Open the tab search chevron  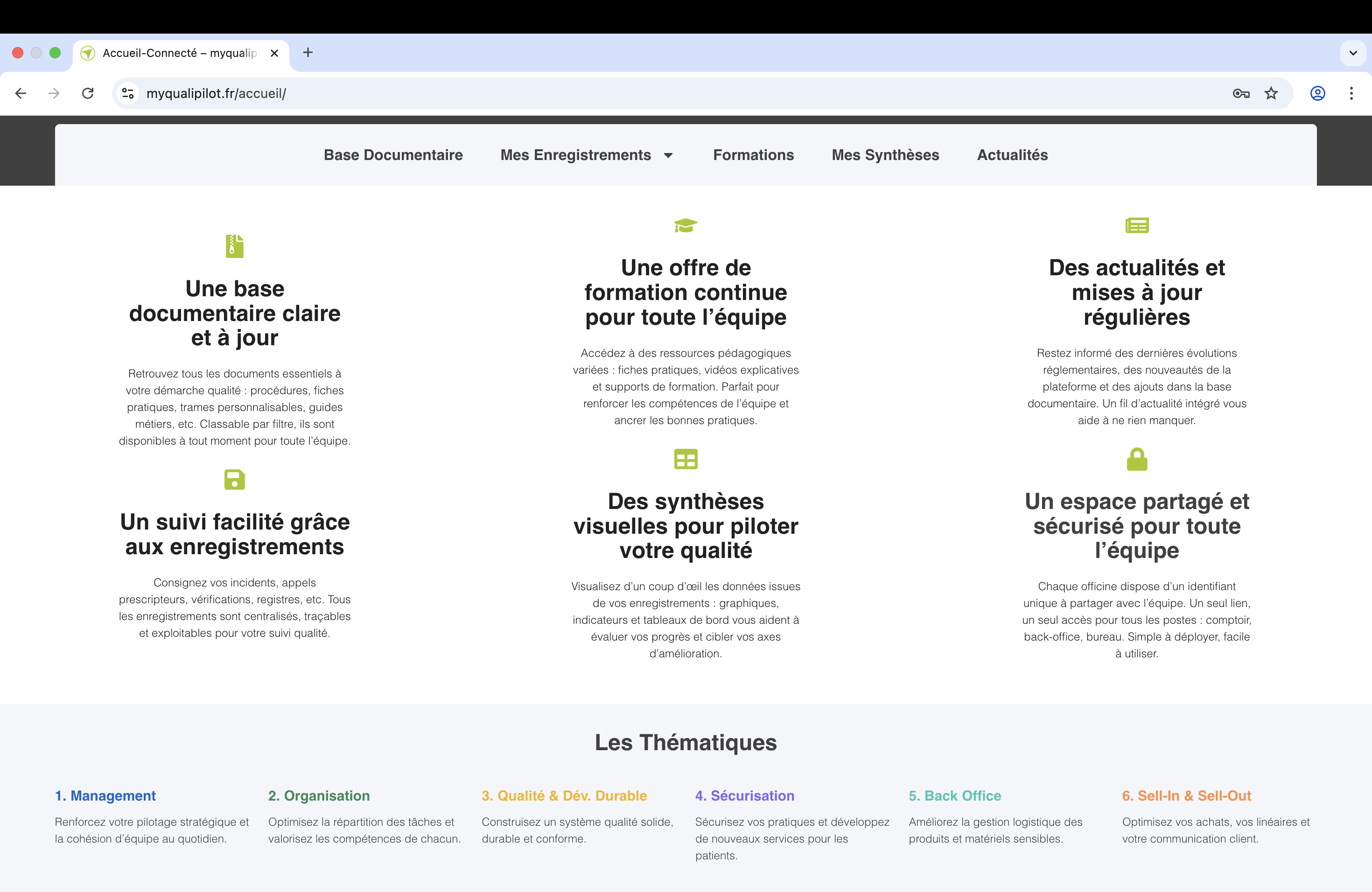1353,53
